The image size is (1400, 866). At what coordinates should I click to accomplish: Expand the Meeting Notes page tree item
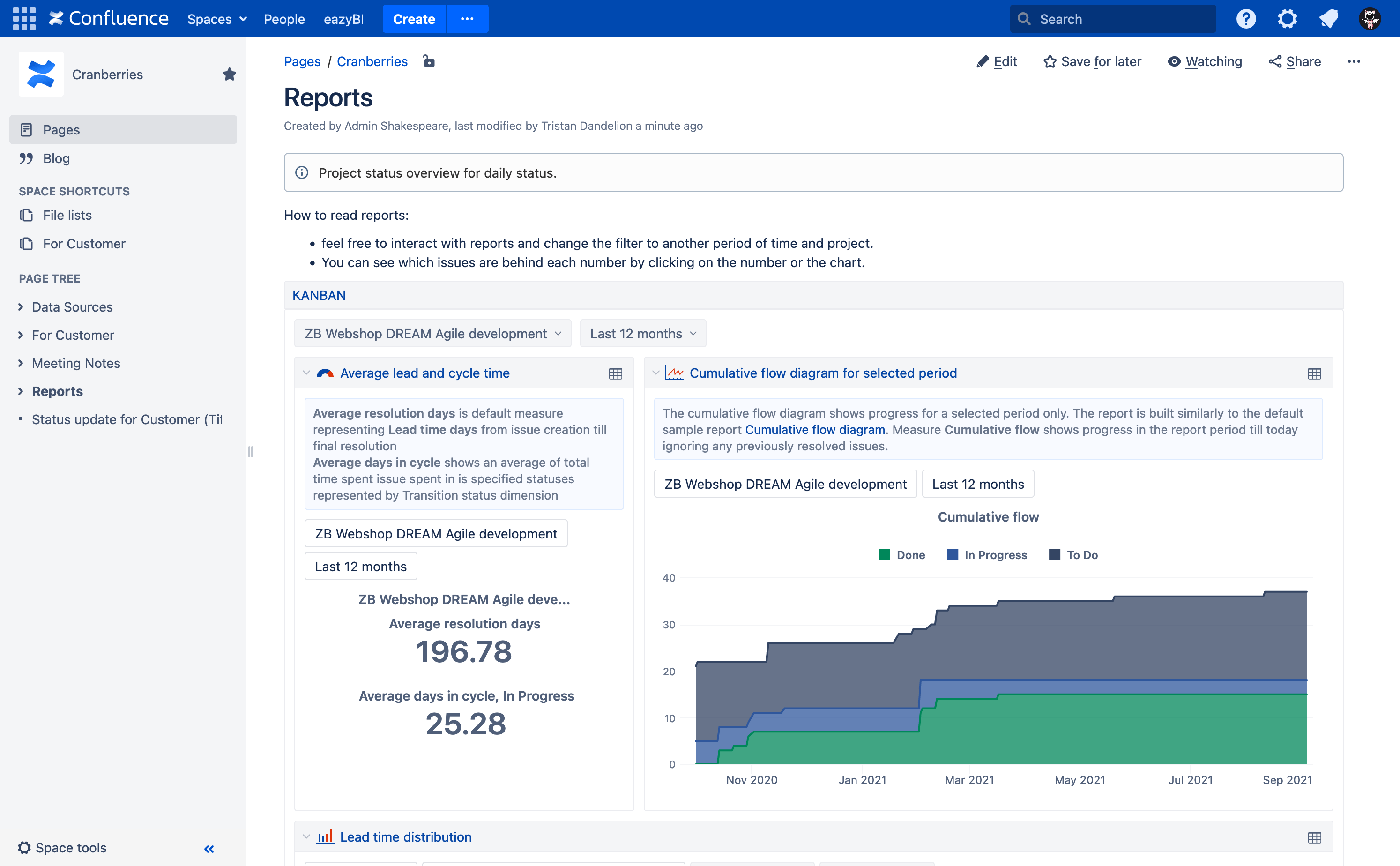[x=21, y=363]
